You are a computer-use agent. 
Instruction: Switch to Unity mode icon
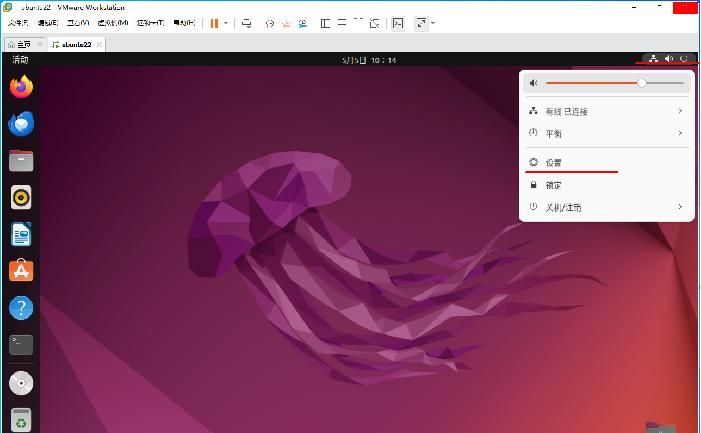pyautogui.click(x=375, y=23)
